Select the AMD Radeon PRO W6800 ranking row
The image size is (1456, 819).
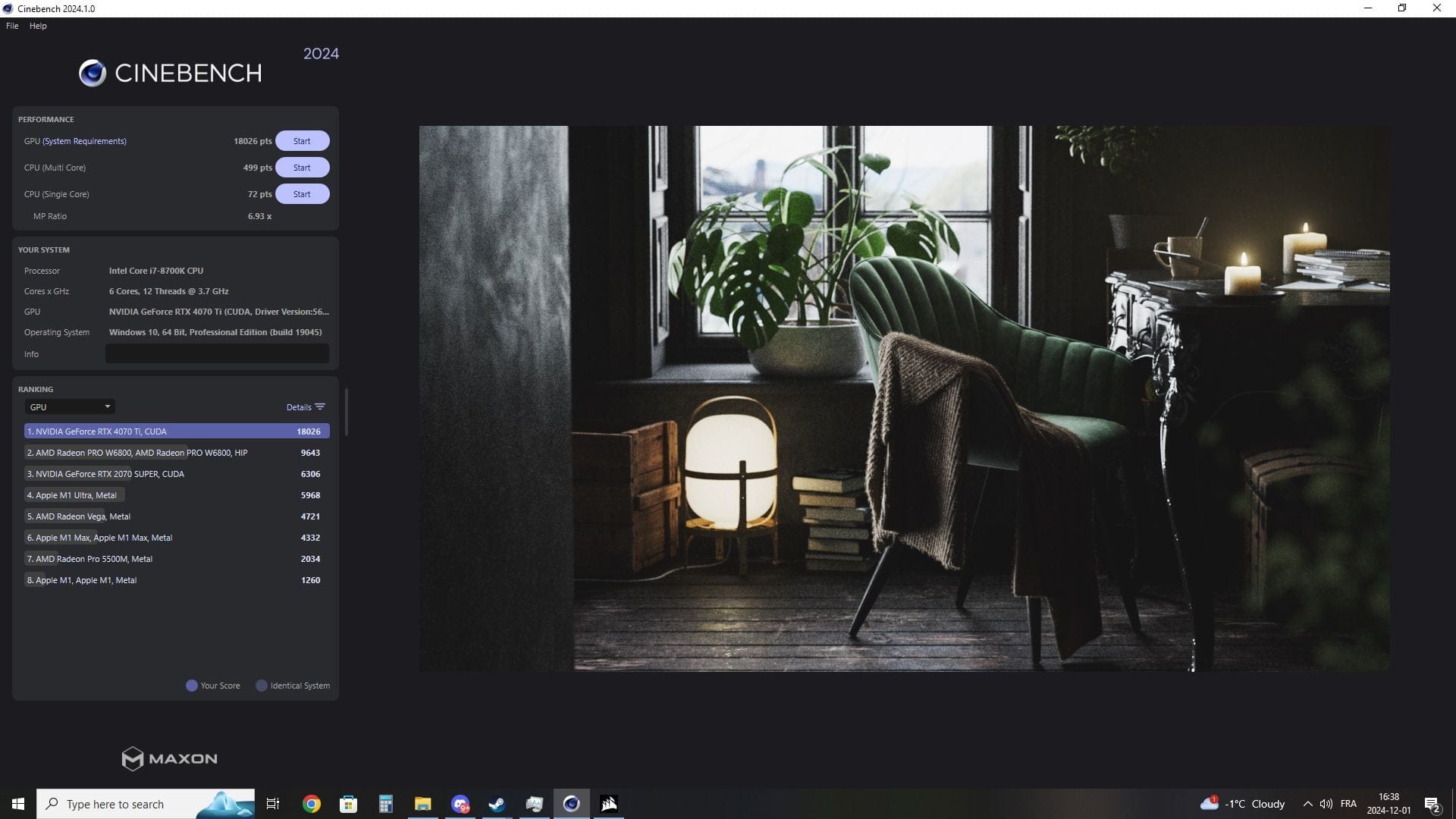(x=177, y=453)
